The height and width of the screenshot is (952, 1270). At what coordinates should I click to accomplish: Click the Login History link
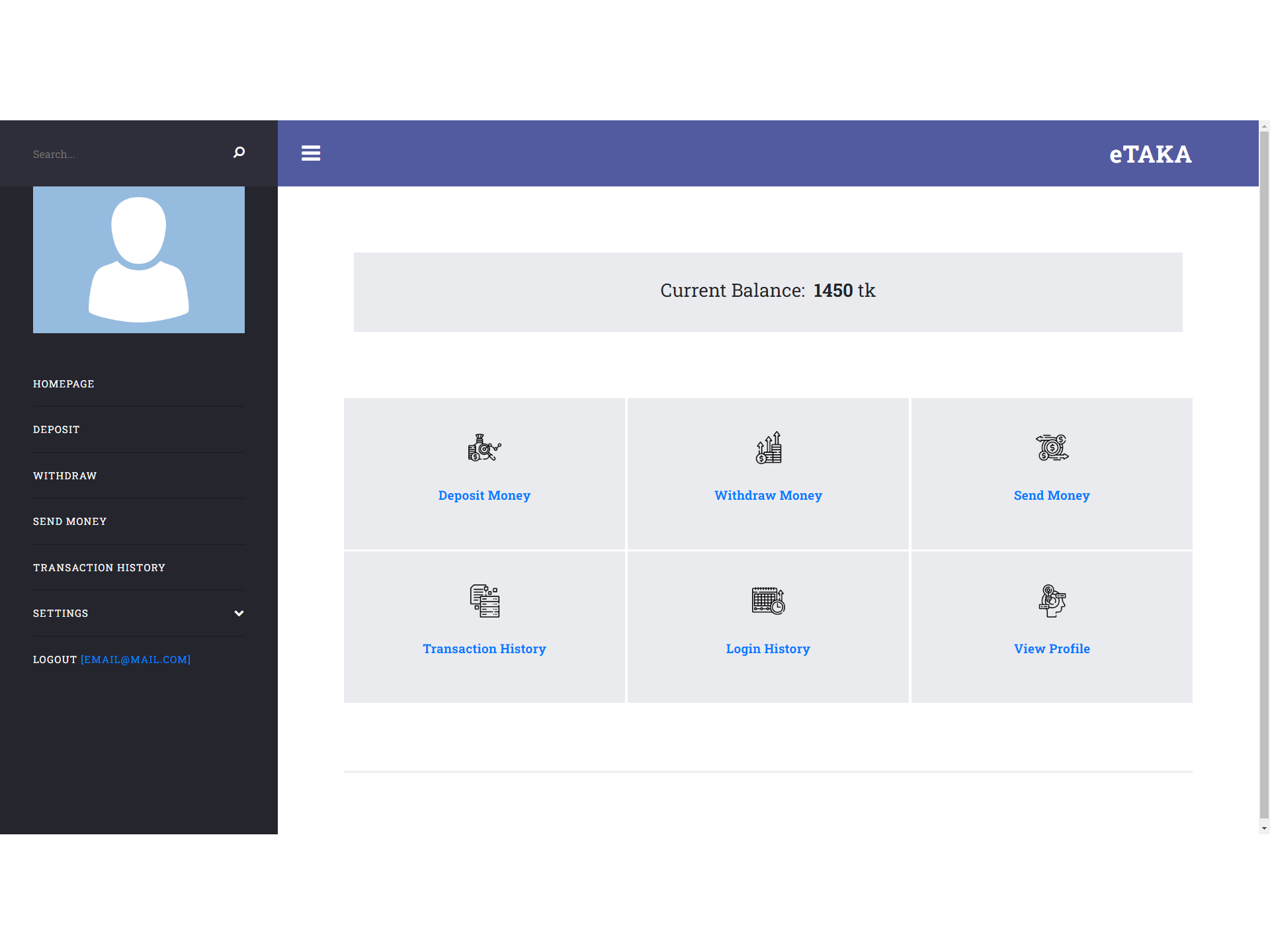[767, 649]
